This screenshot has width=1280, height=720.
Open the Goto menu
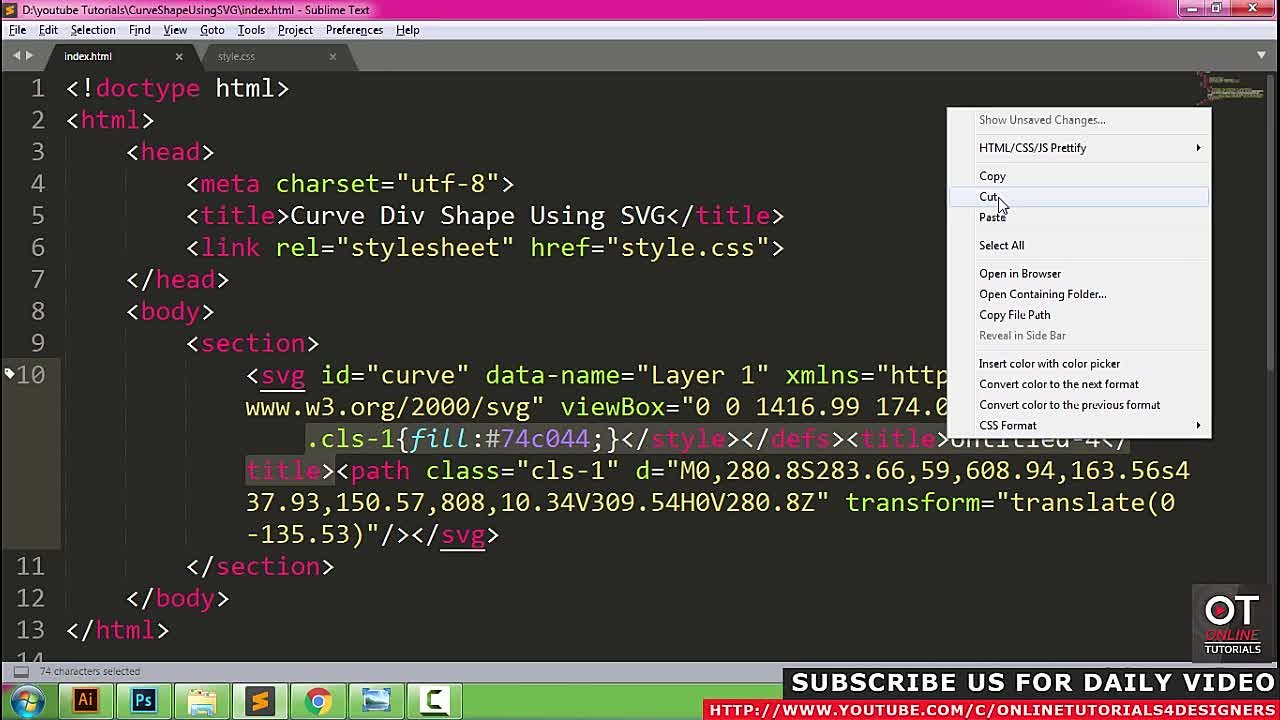click(x=212, y=30)
